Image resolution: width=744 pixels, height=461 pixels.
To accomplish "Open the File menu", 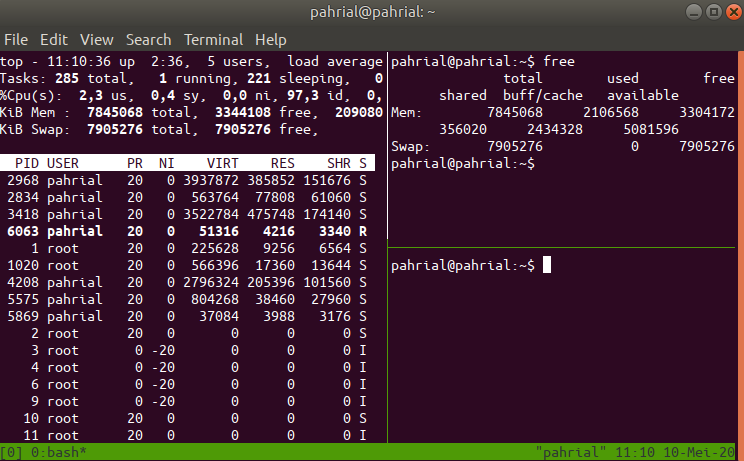I will (x=16, y=40).
